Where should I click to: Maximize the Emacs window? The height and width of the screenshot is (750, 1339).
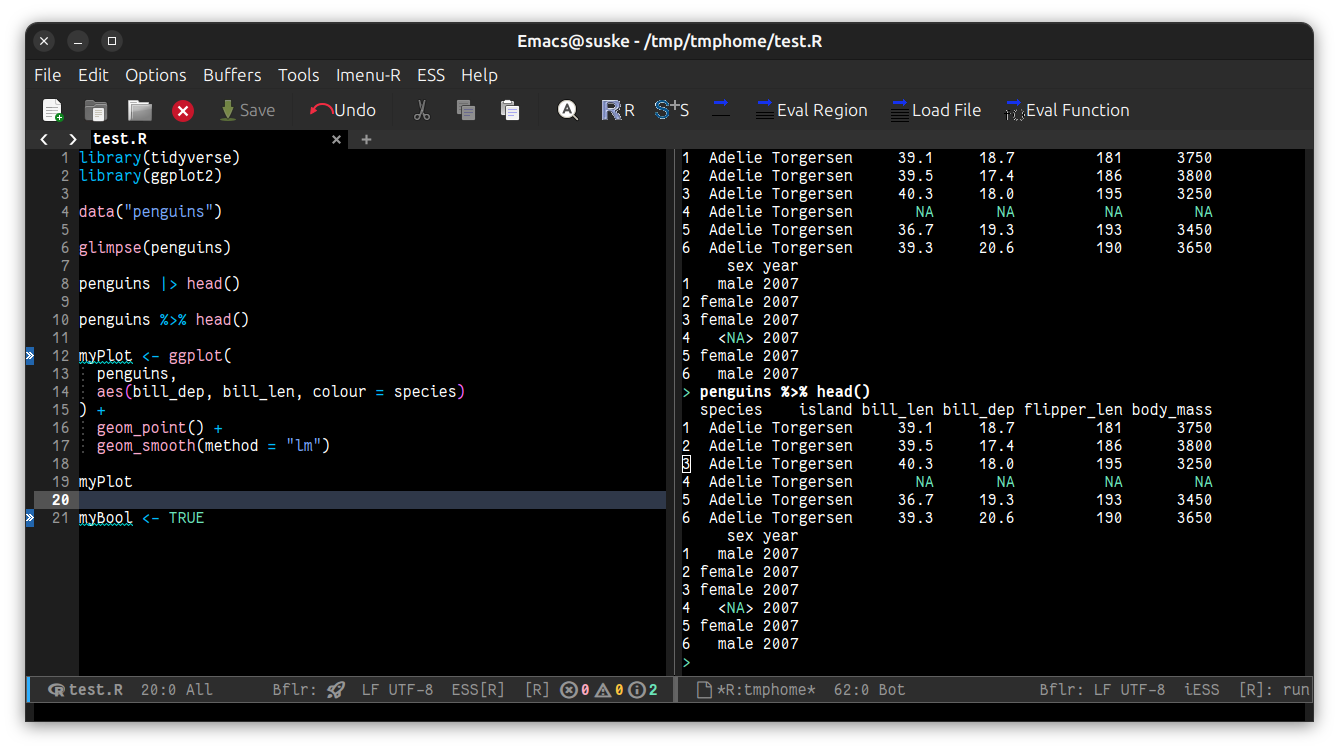point(112,41)
